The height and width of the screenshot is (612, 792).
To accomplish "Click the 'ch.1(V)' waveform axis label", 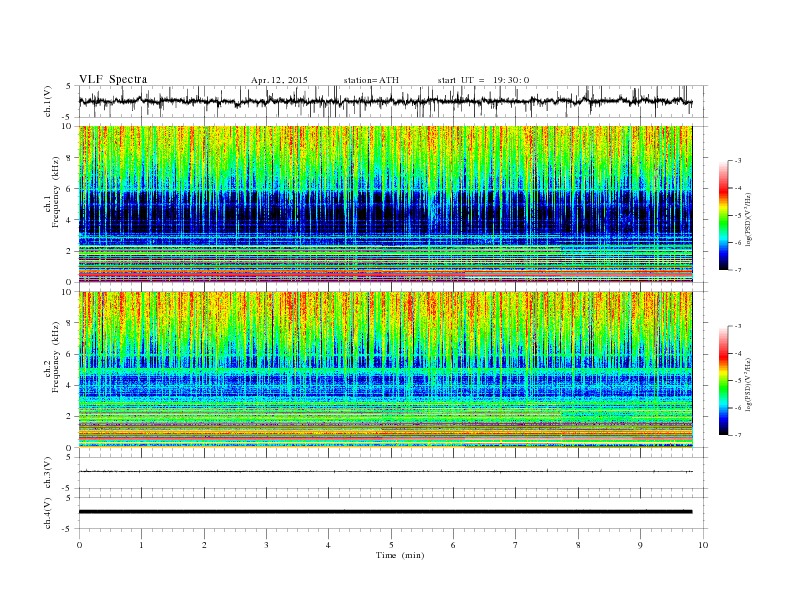I will (x=48, y=103).
